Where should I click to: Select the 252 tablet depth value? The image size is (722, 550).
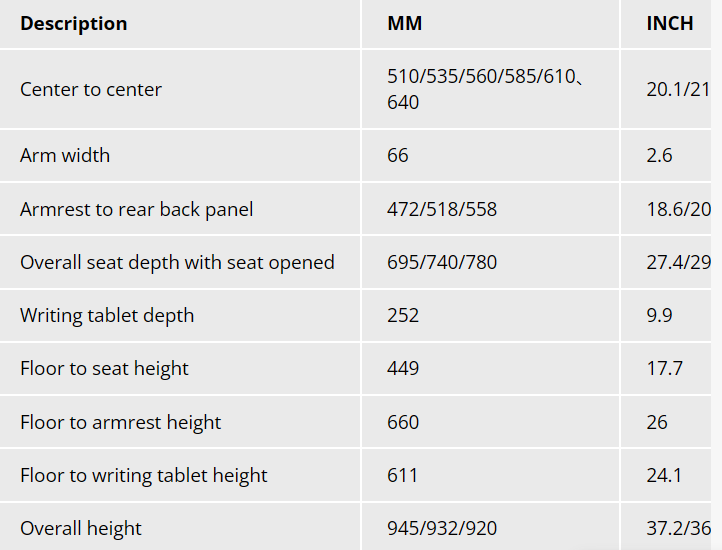[403, 315]
